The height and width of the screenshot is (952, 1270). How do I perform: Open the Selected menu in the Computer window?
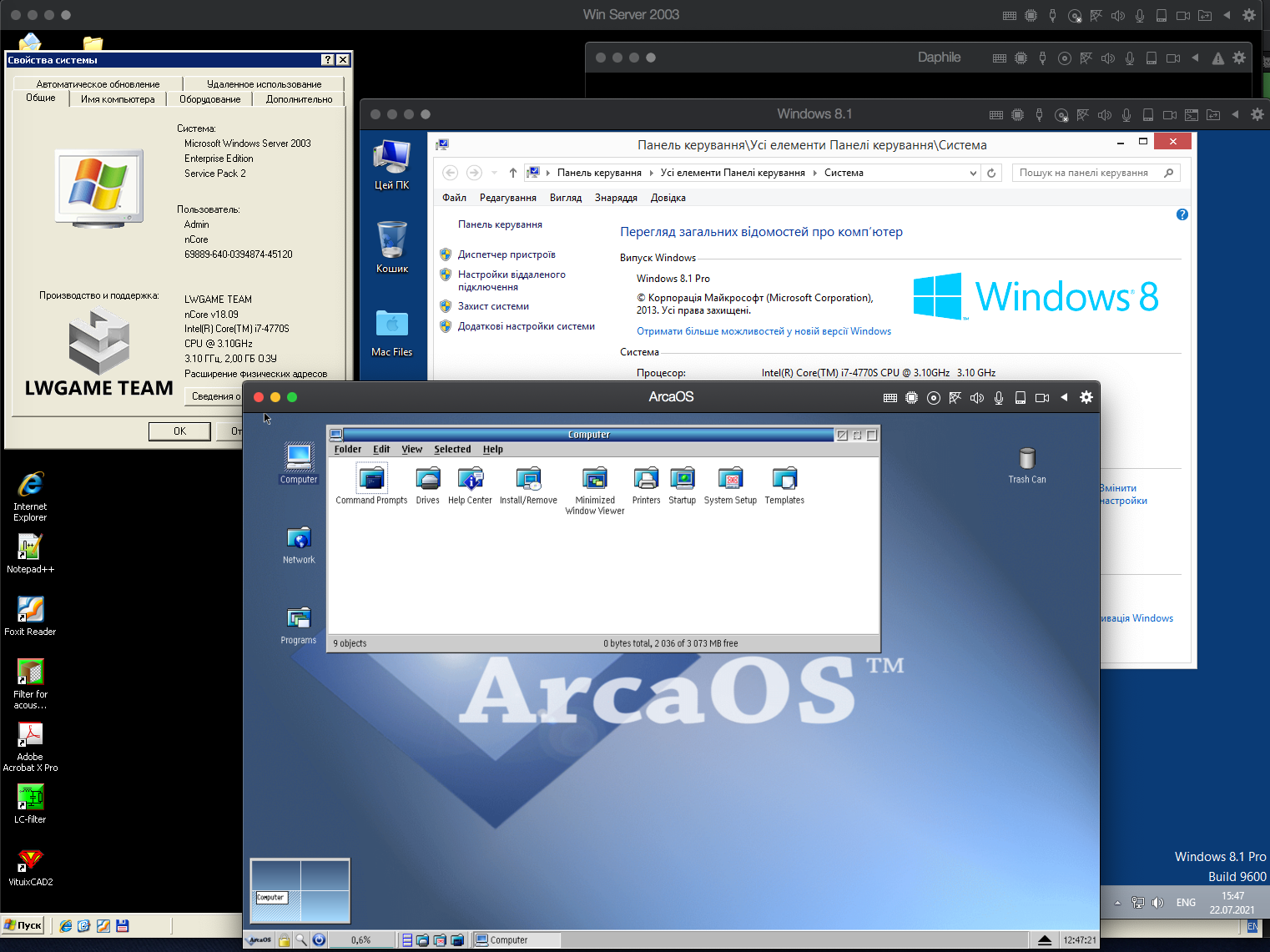(452, 449)
